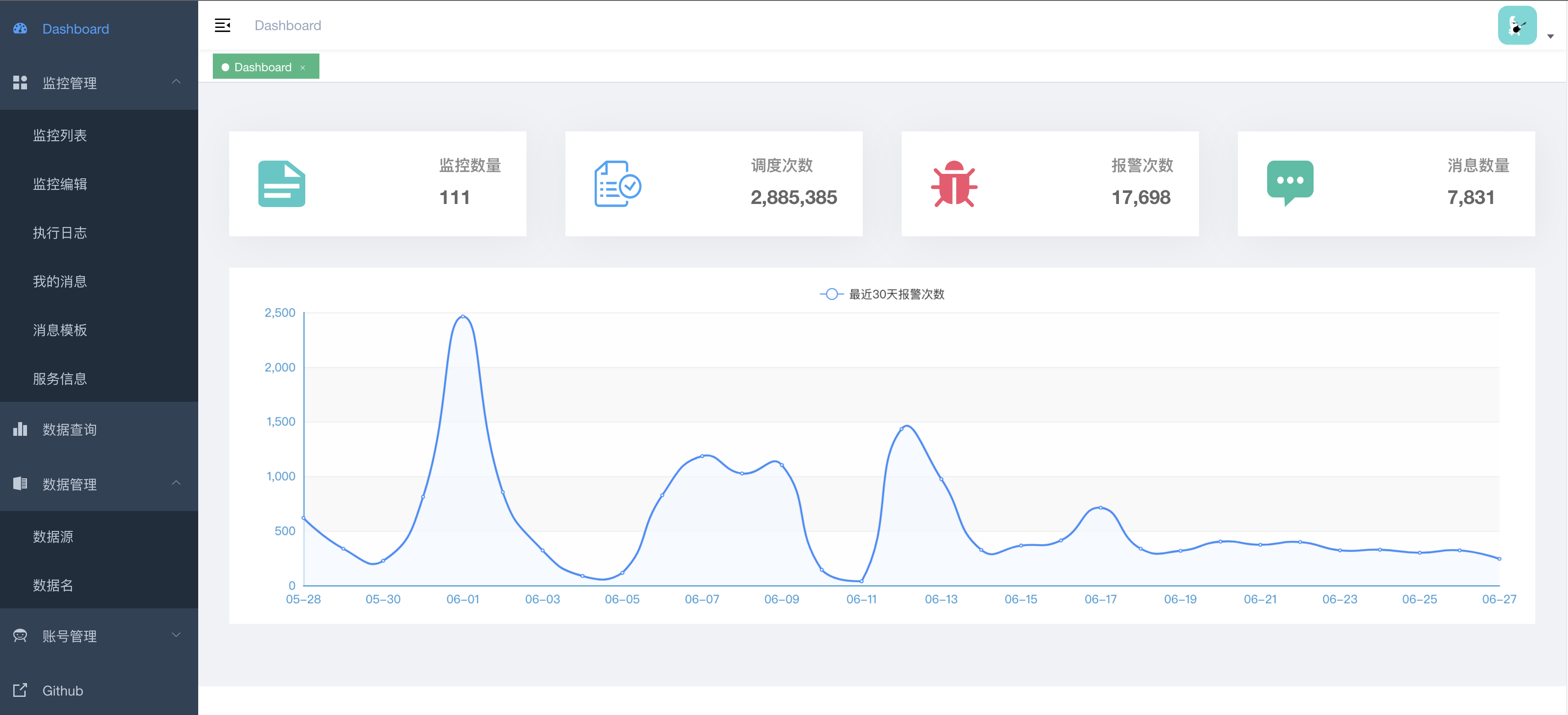Image resolution: width=1568 pixels, height=715 pixels.
Task: Expand the 账号管理 submenu chevron
Action: [x=176, y=635]
